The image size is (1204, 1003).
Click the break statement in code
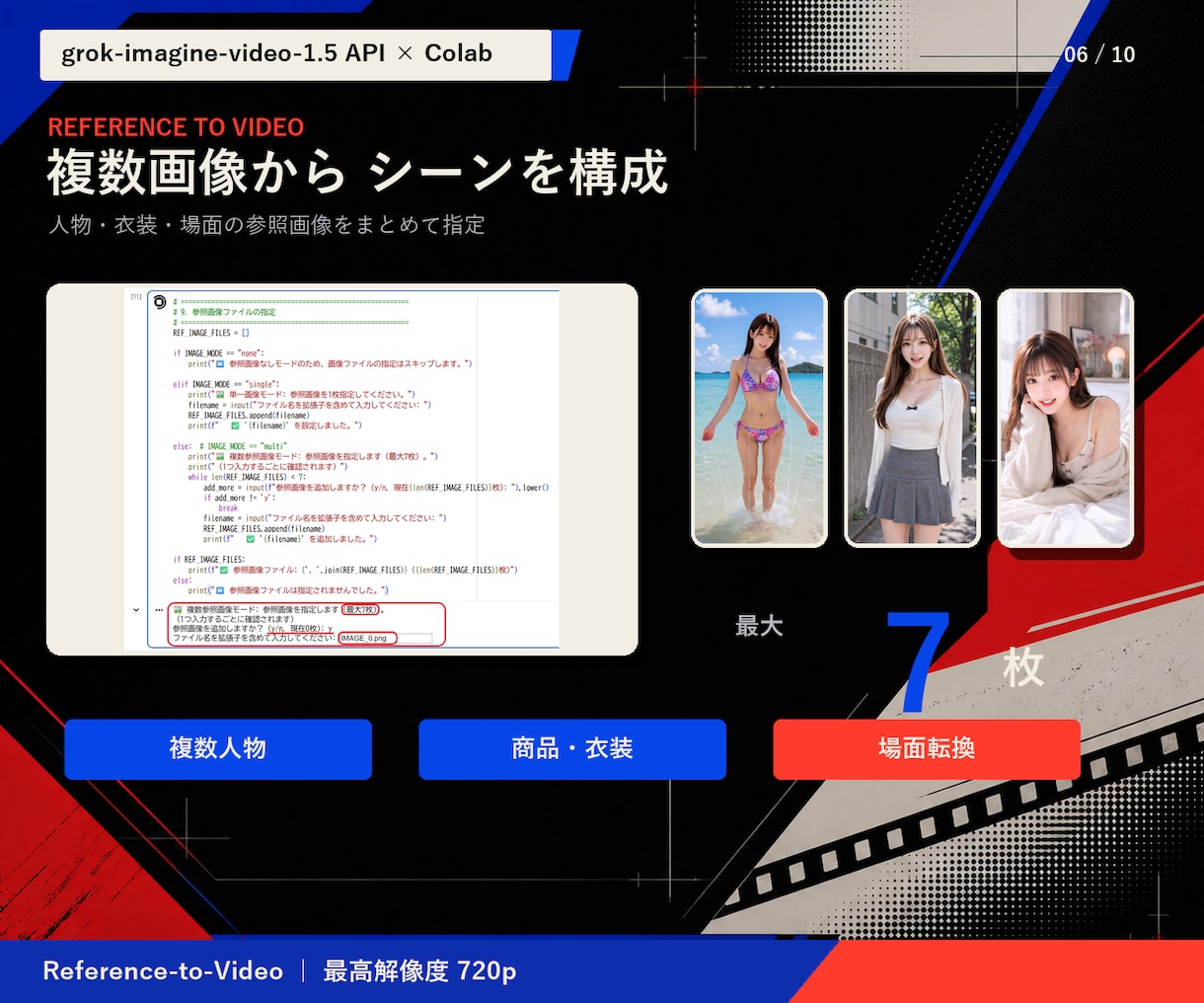click(228, 508)
